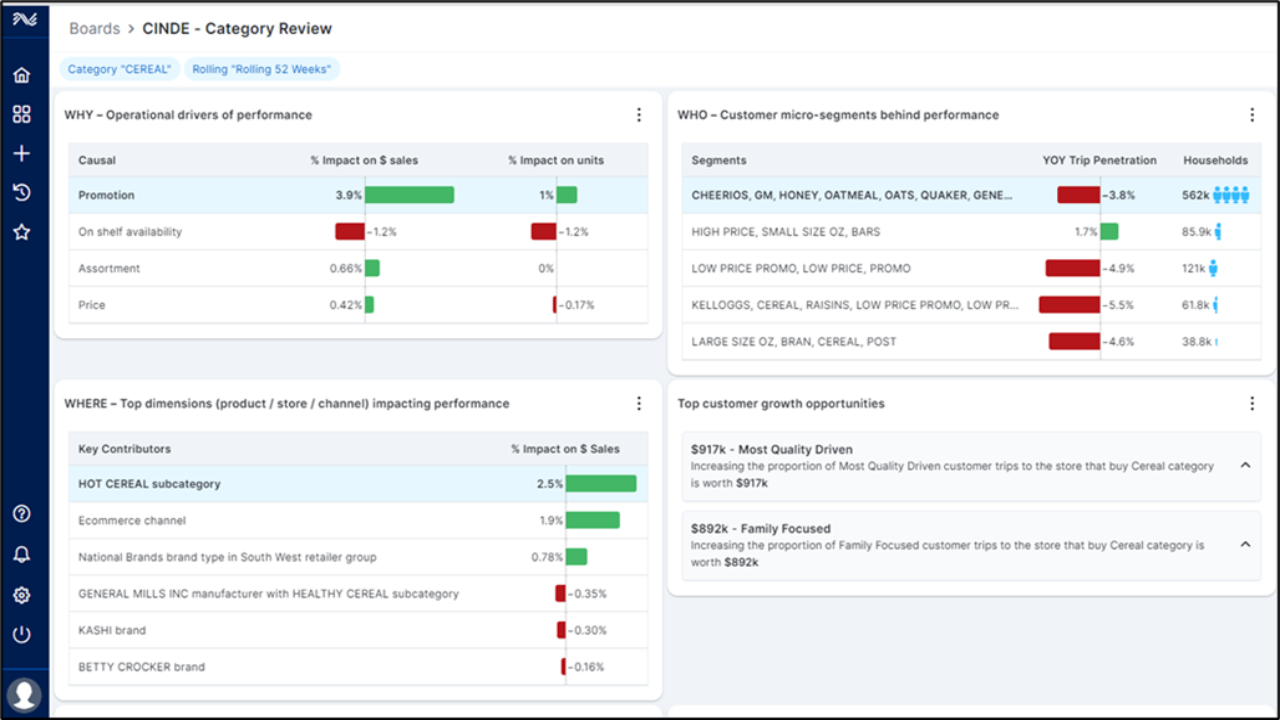Open the boards grid icon in sidebar
The image size is (1280, 720).
pyautogui.click(x=21, y=114)
